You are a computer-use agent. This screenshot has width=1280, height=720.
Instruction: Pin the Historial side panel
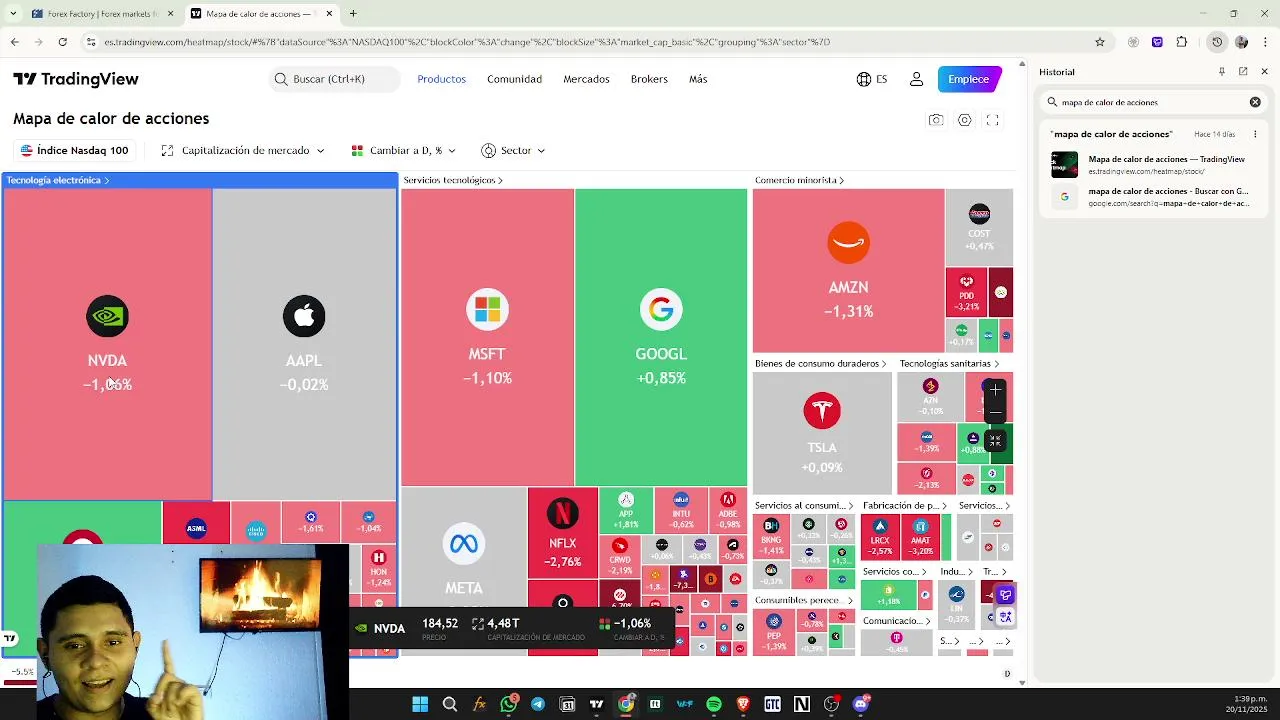coord(1222,72)
